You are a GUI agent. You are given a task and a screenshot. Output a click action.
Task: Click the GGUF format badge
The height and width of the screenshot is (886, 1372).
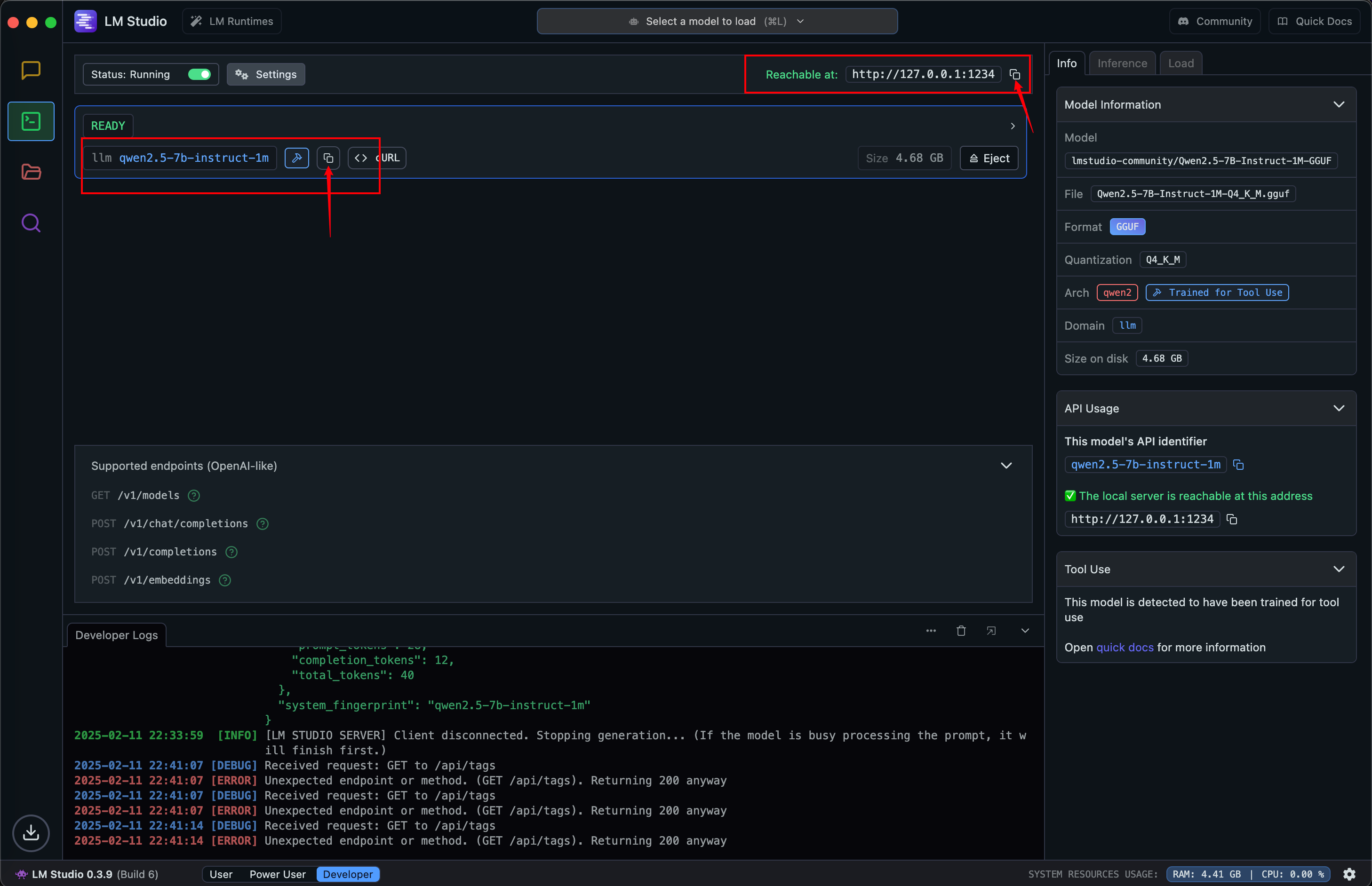(x=1127, y=227)
